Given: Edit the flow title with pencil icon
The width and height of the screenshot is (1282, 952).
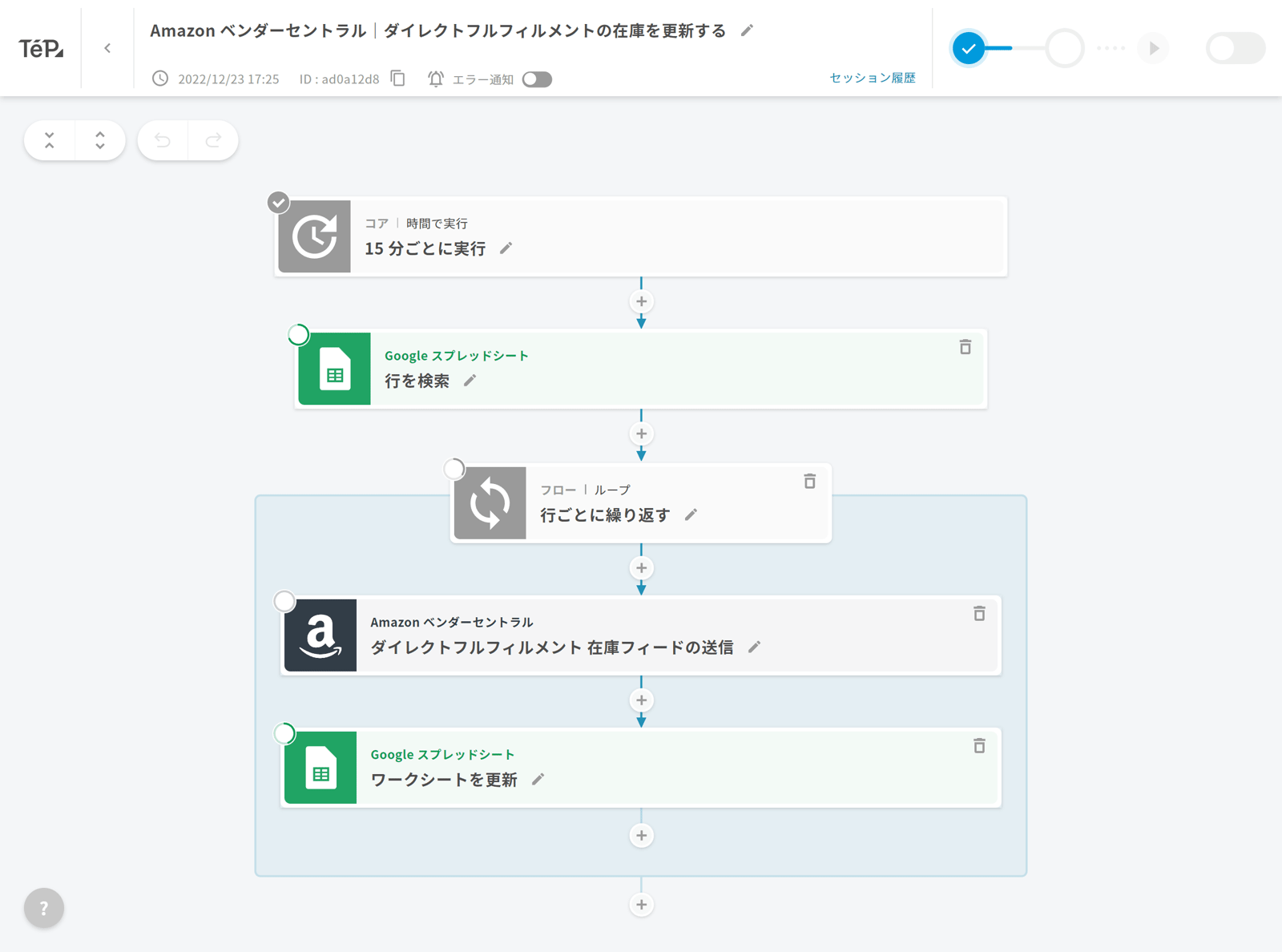Looking at the screenshot, I should click(x=747, y=30).
